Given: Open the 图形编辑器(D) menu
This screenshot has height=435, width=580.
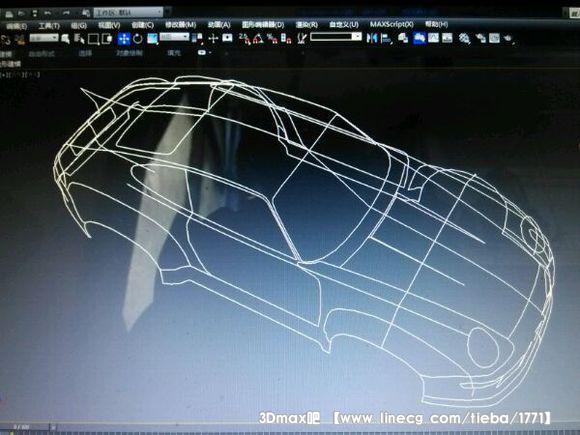Looking at the screenshot, I should (x=263, y=25).
